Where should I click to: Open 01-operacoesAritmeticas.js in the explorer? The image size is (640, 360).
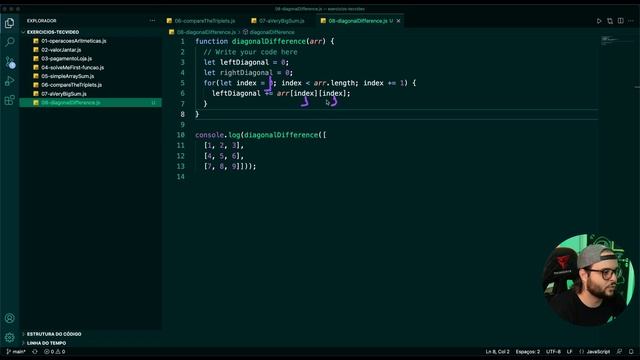click(73, 41)
